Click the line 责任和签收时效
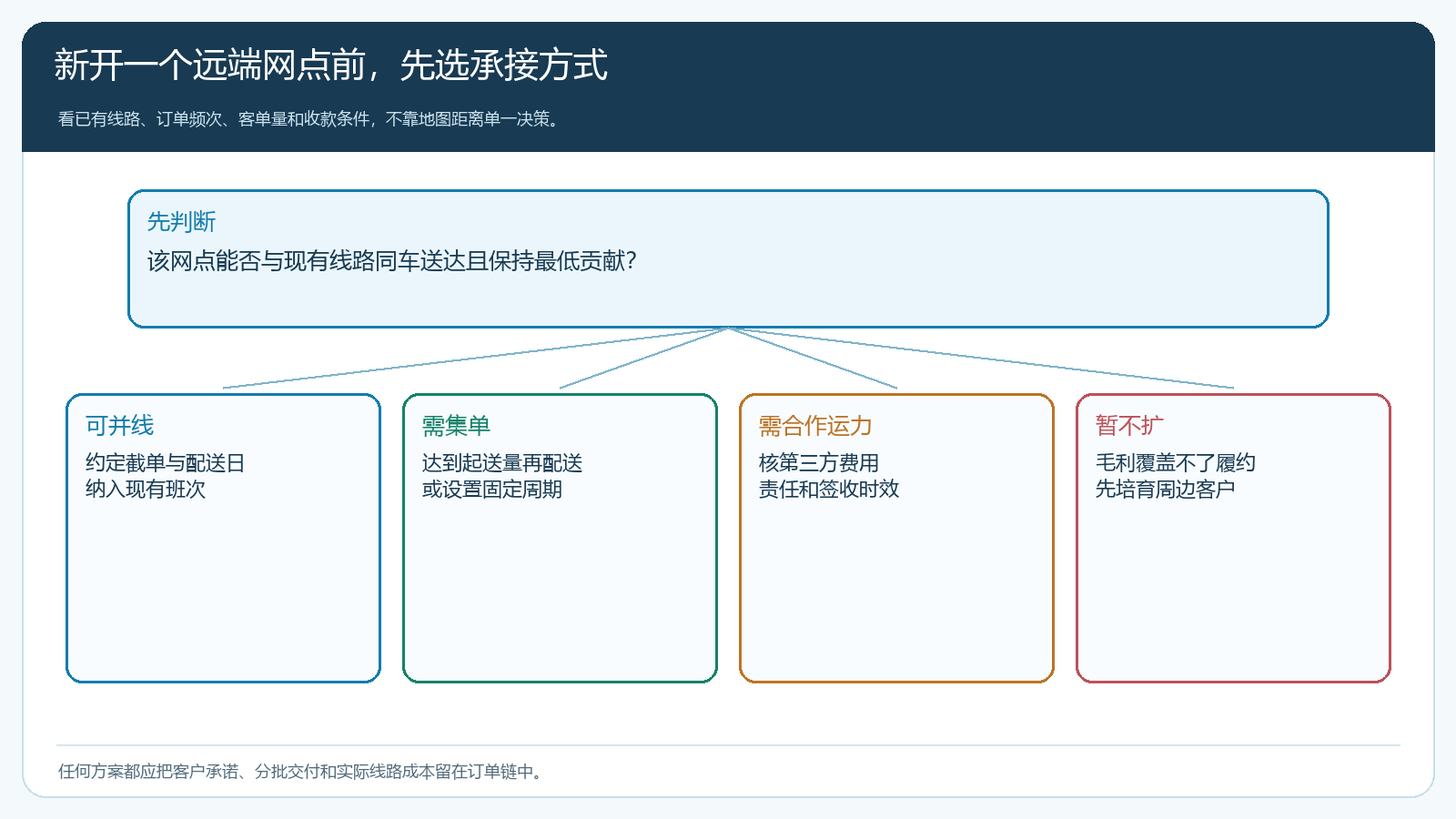Viewport: 1456px width, 819px height. [x=828, y=490]
